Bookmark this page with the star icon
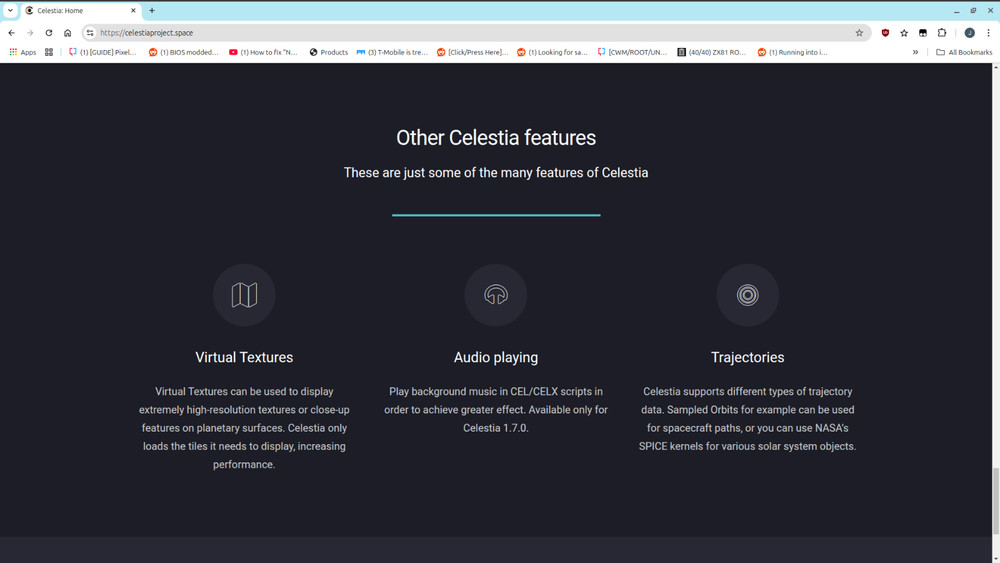This screenshot has width=1000, height=563. pyautogui.click(x=859, y=33)
